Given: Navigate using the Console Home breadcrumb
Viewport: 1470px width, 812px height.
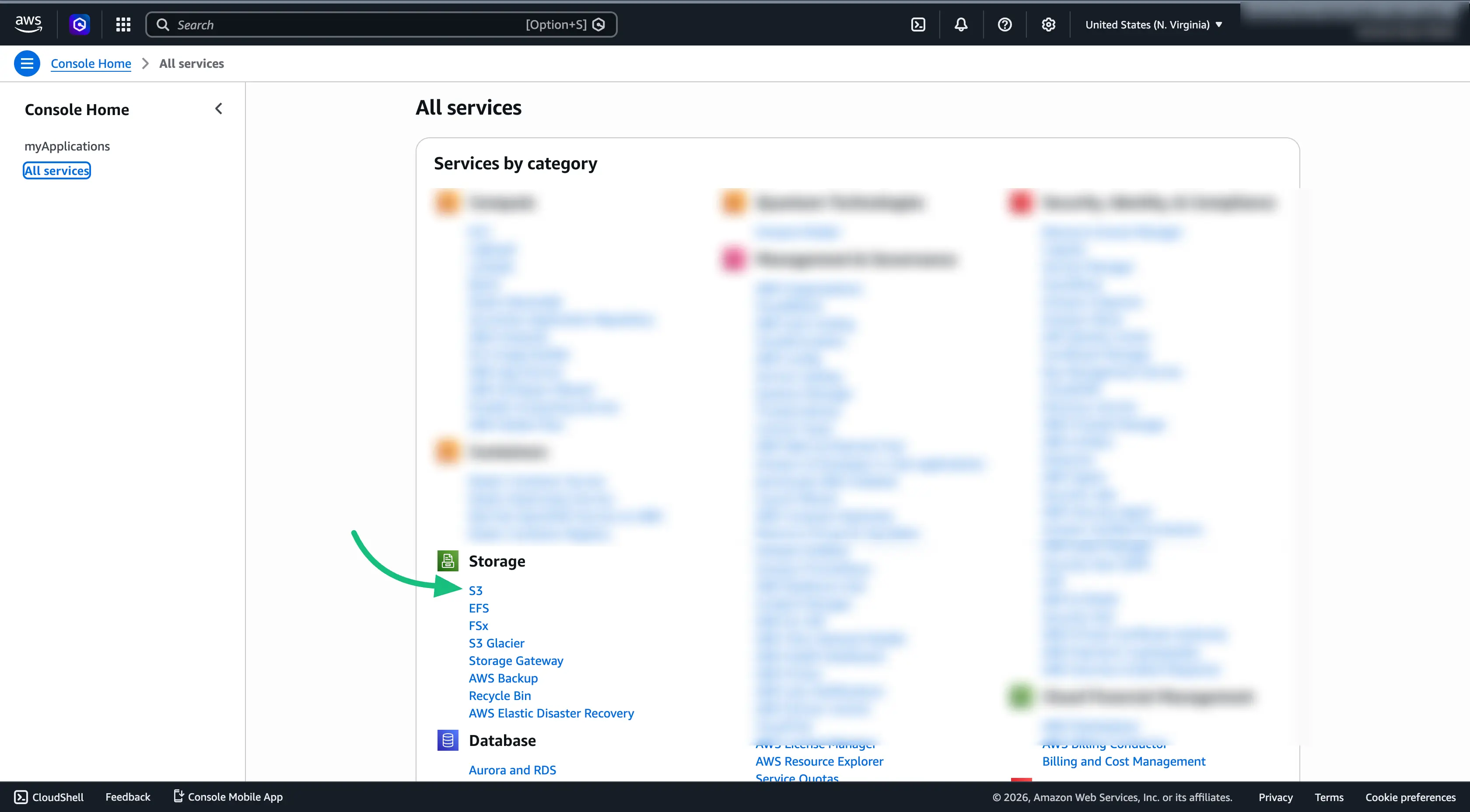Looking at the screenshot, I should click(x=91, y=63).
